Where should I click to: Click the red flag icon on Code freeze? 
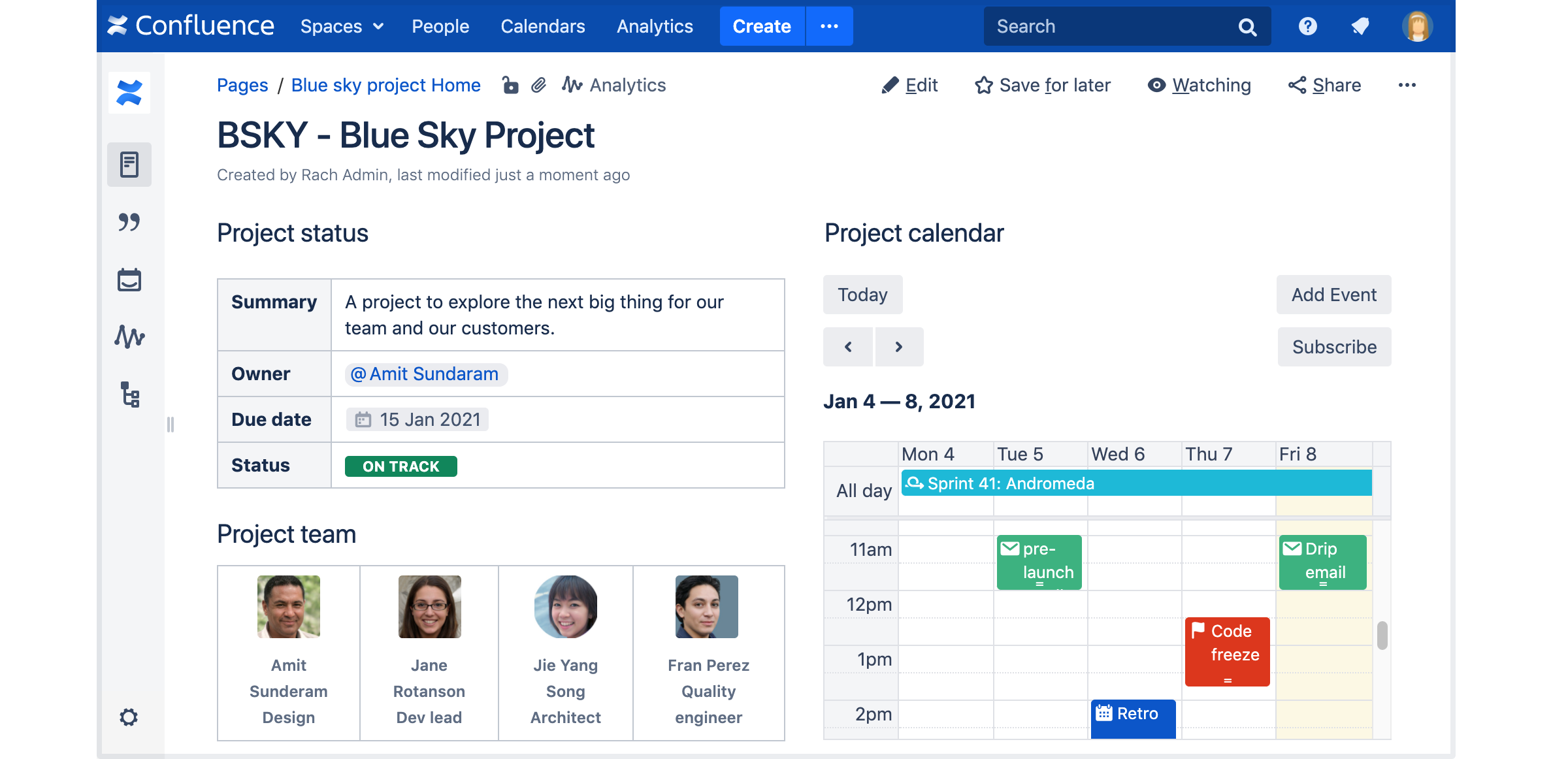coord(1198,630)
